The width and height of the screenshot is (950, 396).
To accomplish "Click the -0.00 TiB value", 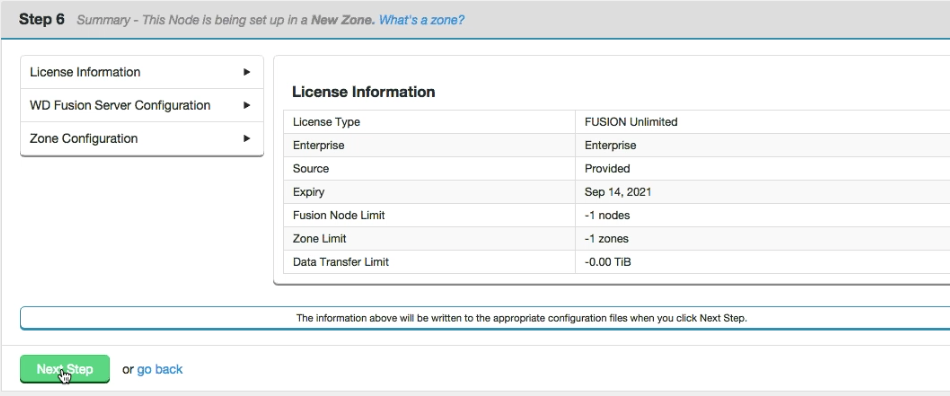I will [x=608, y=263].
